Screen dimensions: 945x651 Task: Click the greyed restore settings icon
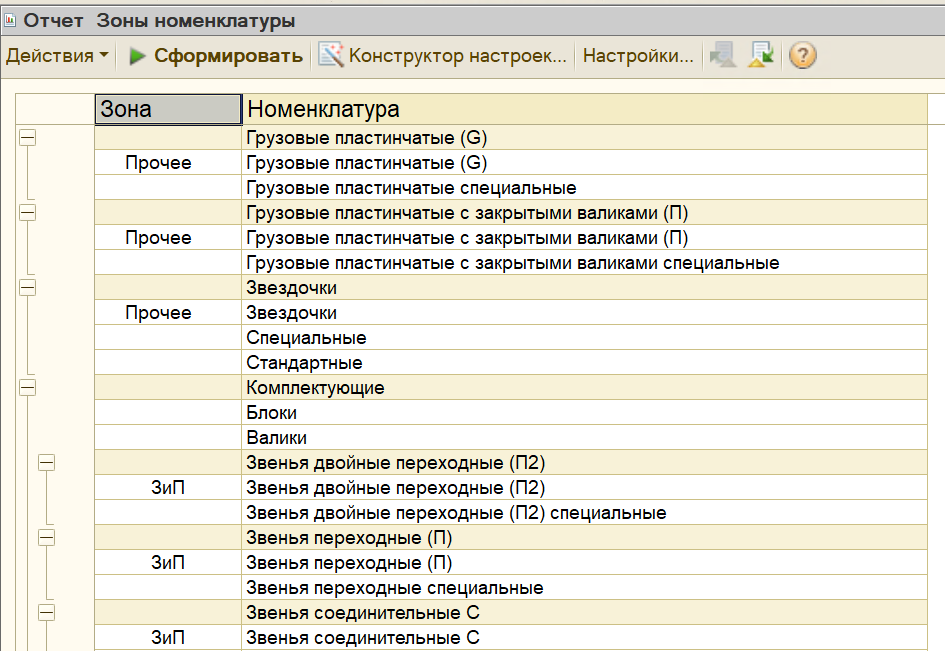click(723, 55)
